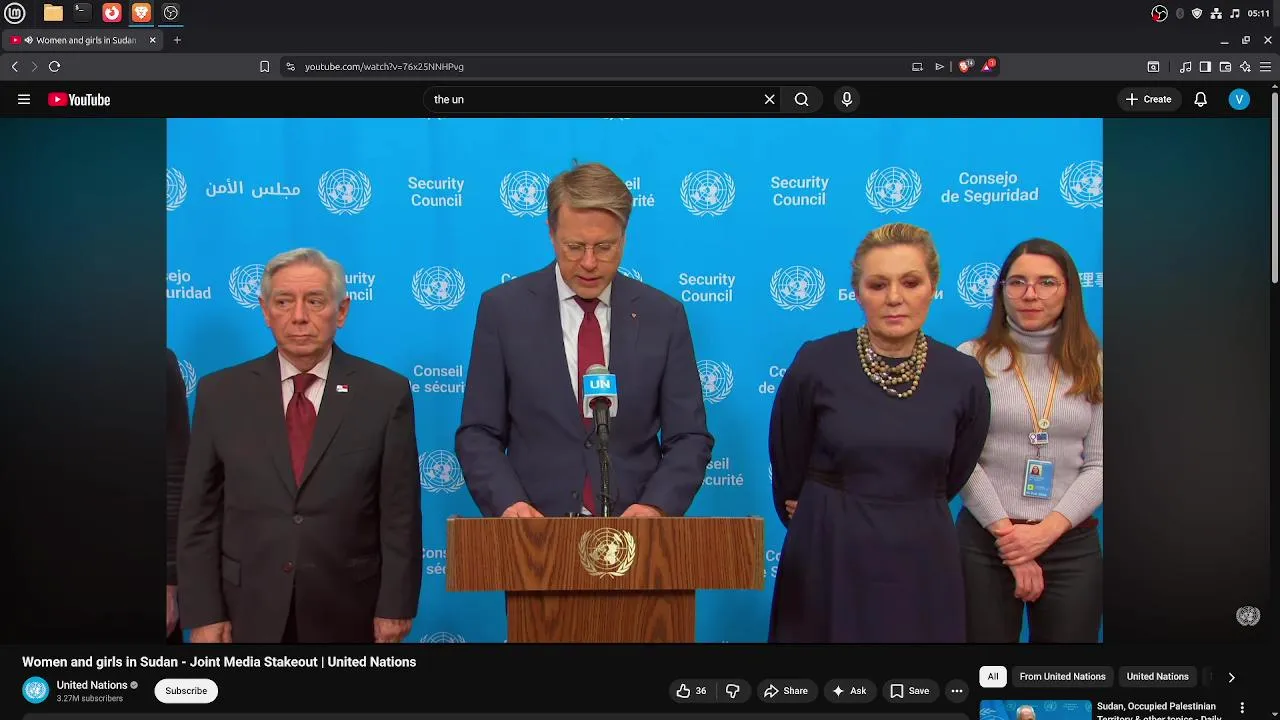Select the Women and girls in Sudan tab

tap(82, 40)
